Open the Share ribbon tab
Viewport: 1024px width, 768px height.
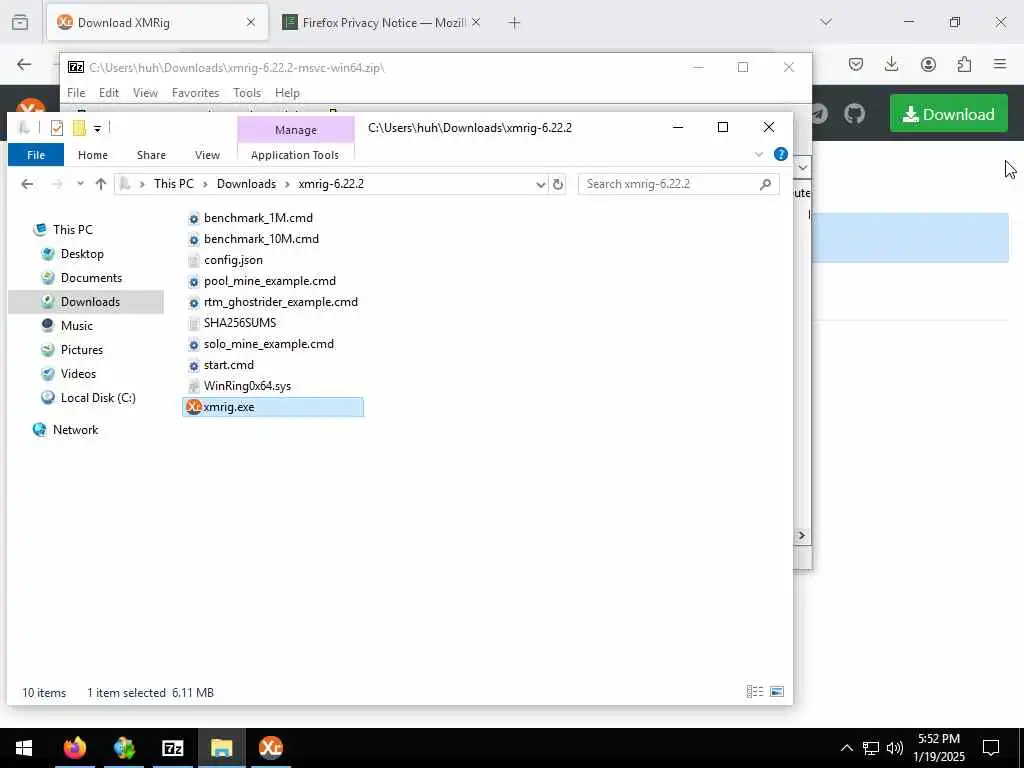click(152, 155)
